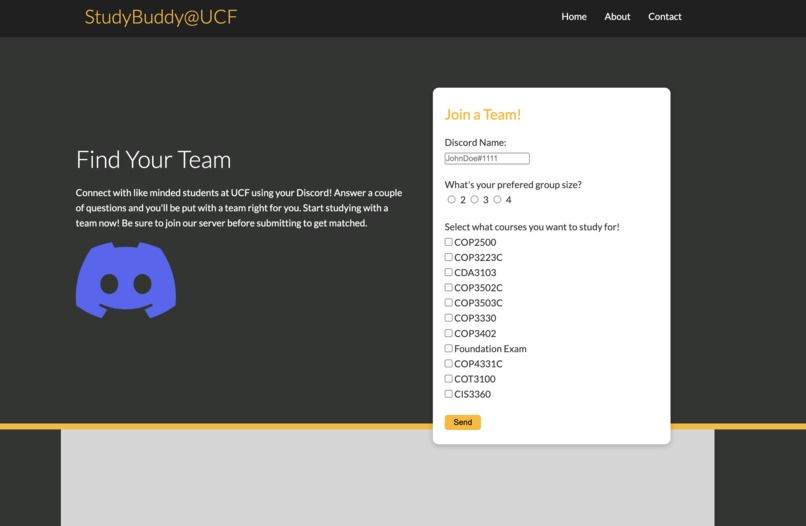Focus the Discord Name input field
Screen dimensions: 806x526
coord(487,158)
